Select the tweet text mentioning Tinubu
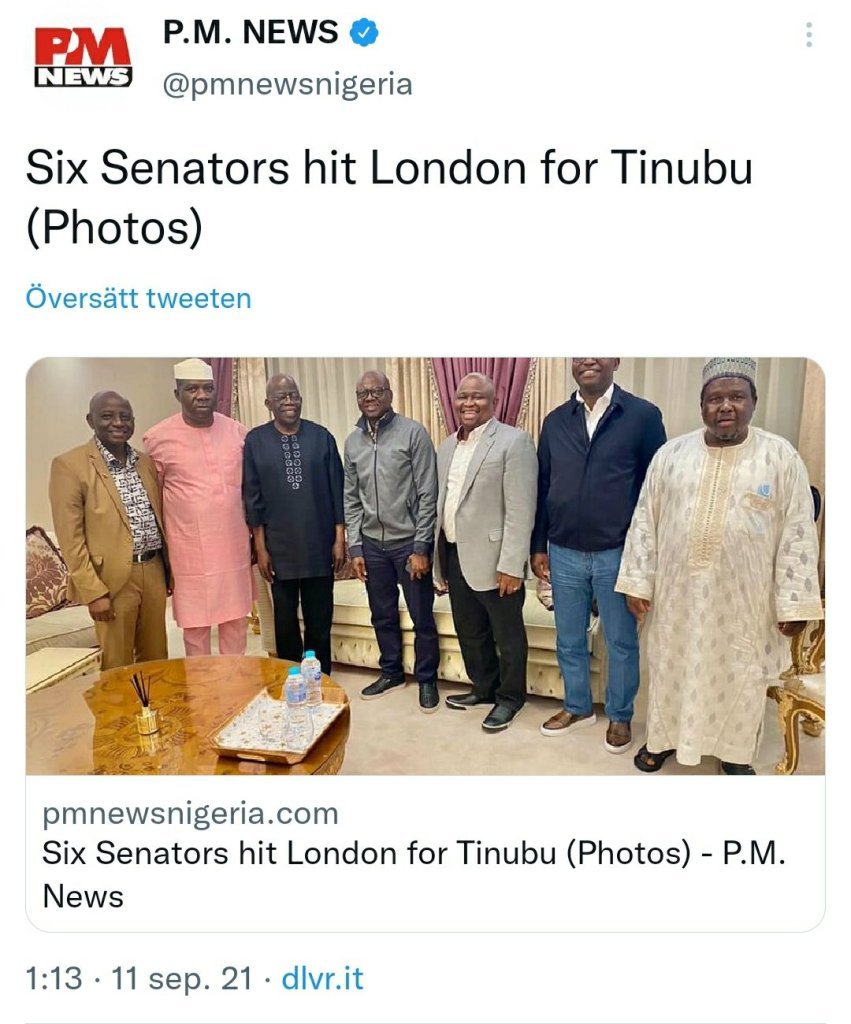The height and width of the screenshot is (1024, 851). [389, 197]
